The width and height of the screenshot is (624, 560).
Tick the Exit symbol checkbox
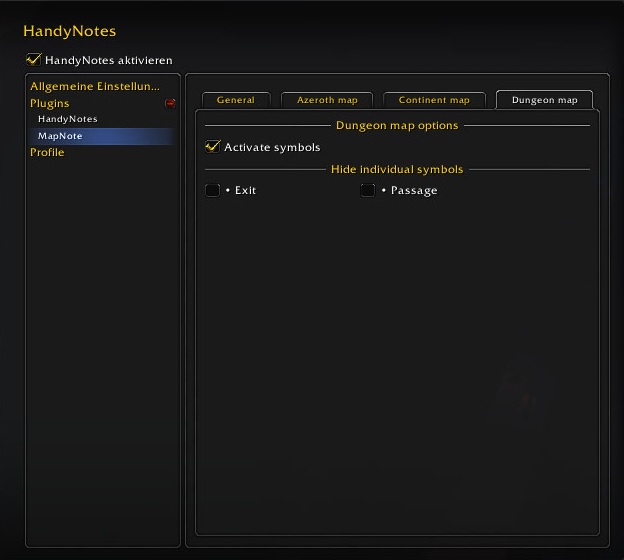pyautogui.click(x=212, y=190)
